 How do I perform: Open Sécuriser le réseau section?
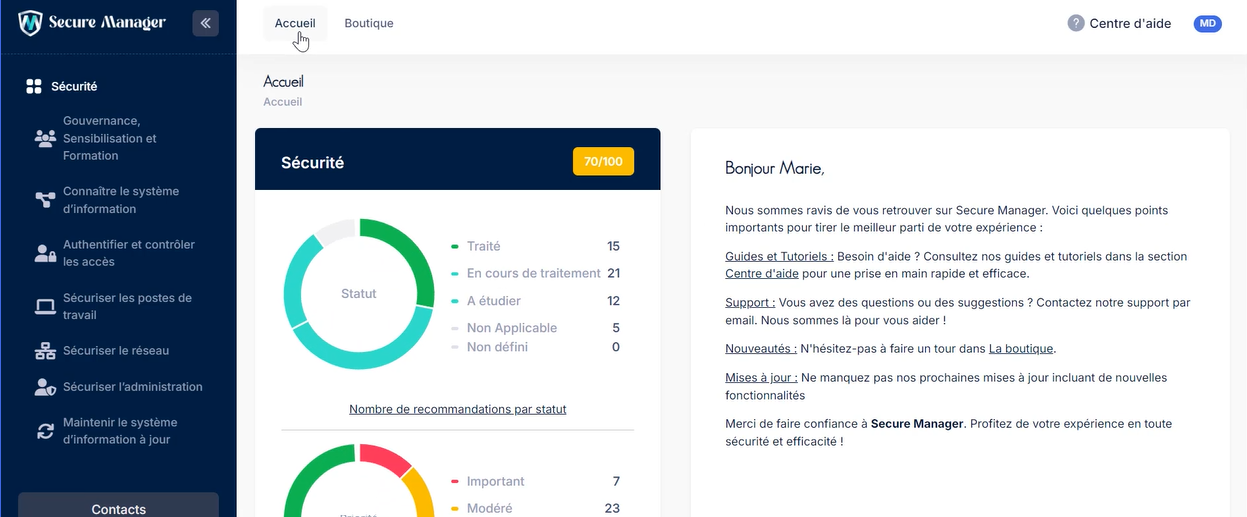click(116, 351)
